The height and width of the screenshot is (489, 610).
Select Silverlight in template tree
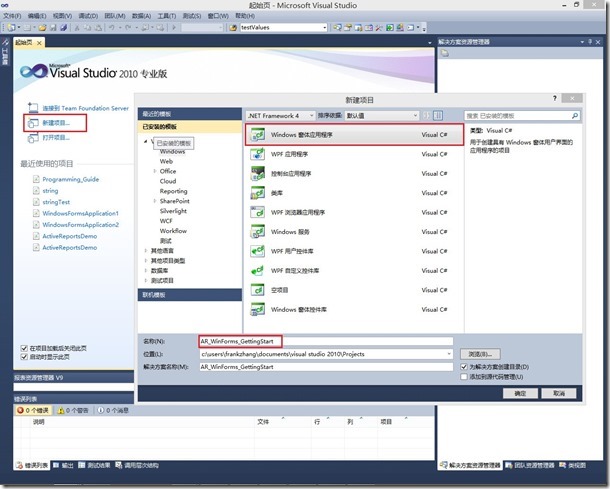(173, 211)
